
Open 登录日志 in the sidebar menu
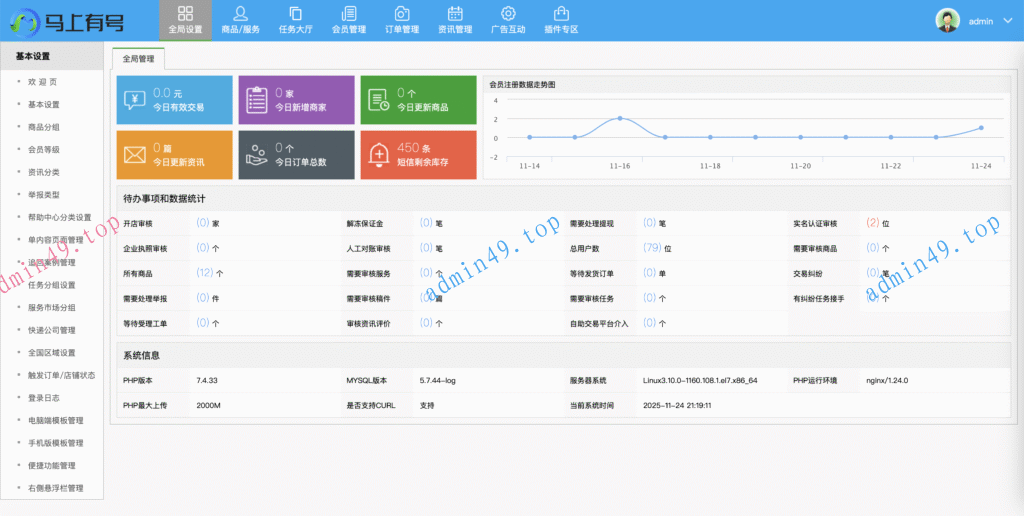pyautogui.click(x=44, y=398)
